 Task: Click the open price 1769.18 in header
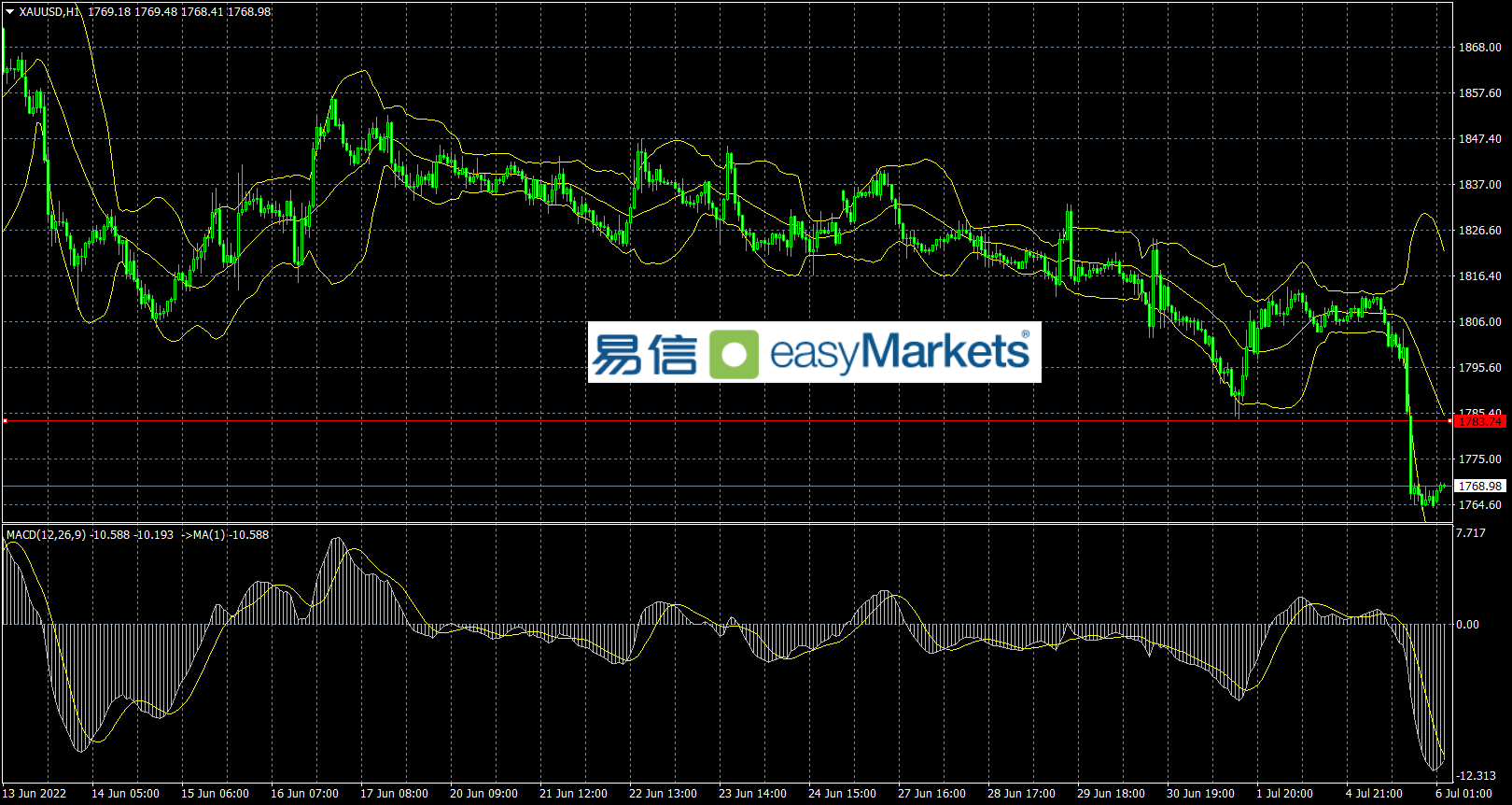point(110,12)
